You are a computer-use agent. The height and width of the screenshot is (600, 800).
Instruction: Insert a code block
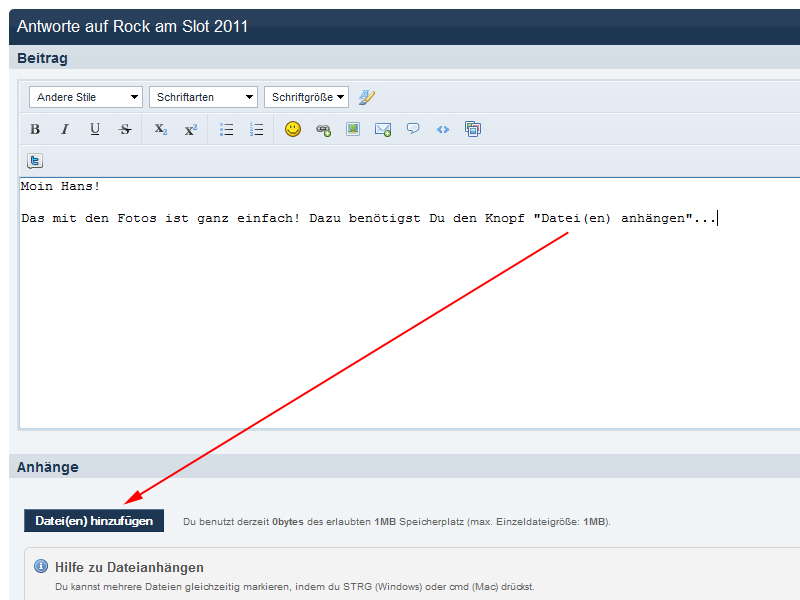click(443, 129)
